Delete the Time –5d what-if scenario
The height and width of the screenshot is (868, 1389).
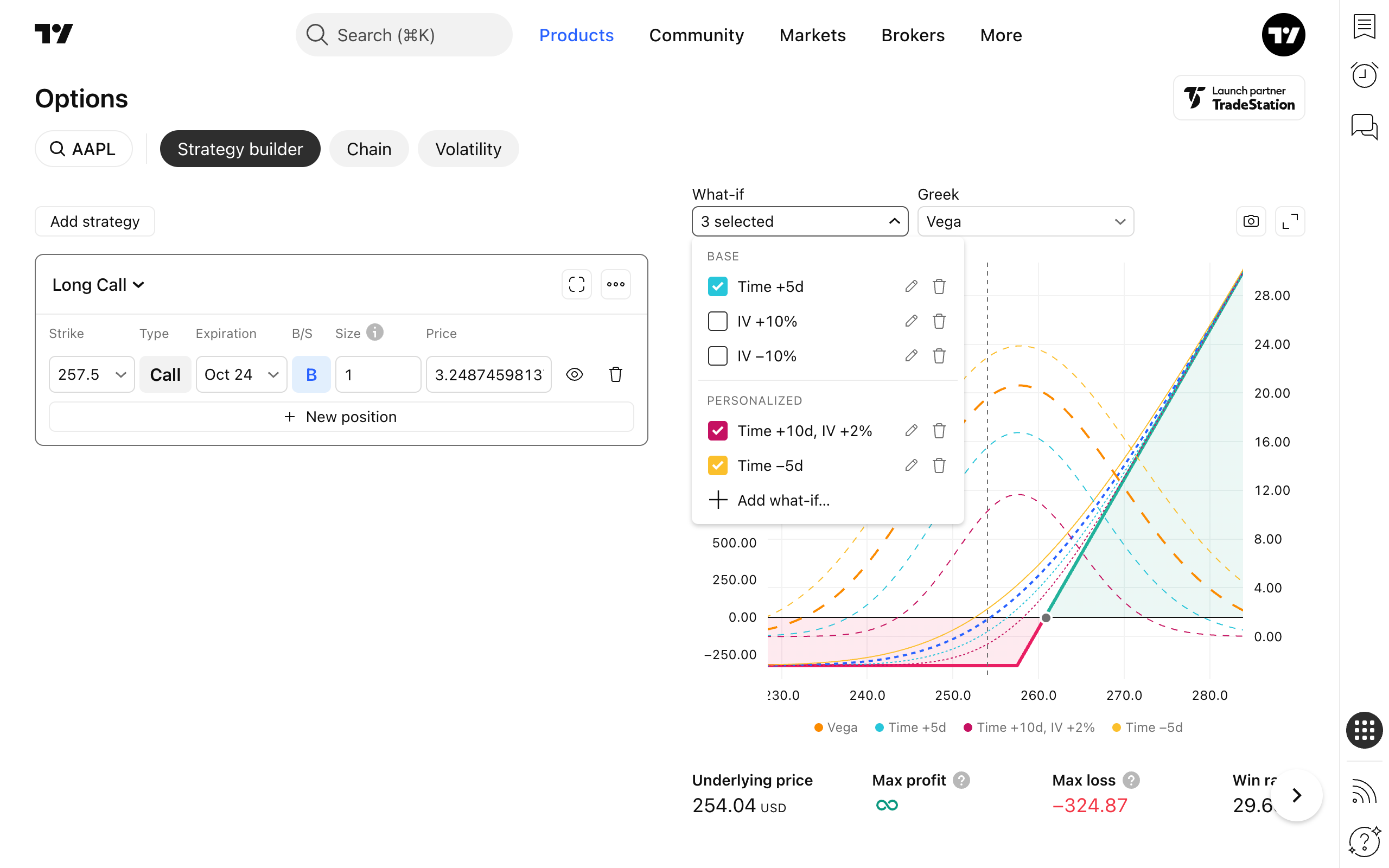tap(939, 465)
